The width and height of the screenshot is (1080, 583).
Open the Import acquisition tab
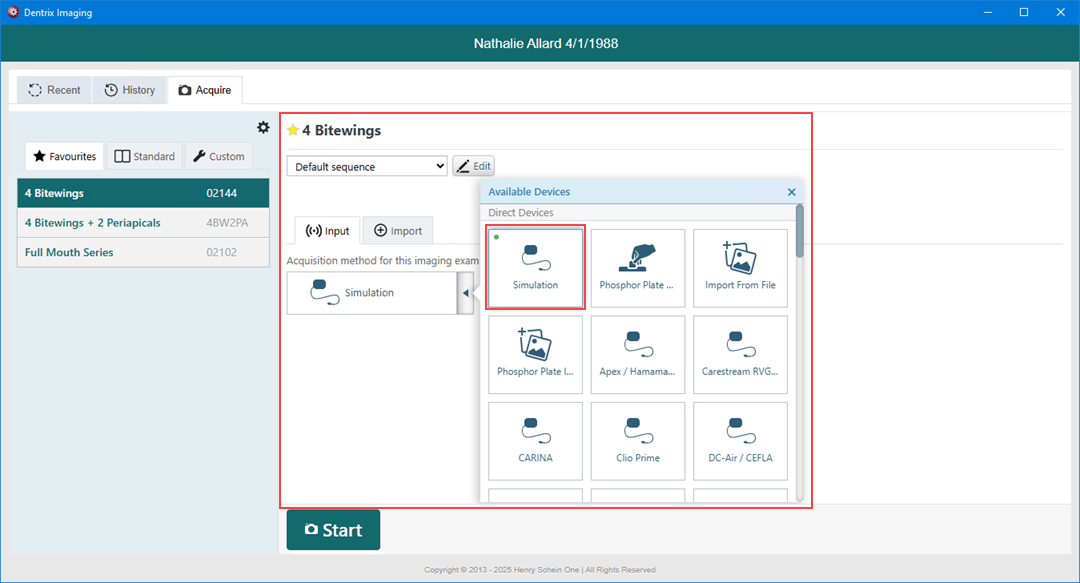click(397, 231)
